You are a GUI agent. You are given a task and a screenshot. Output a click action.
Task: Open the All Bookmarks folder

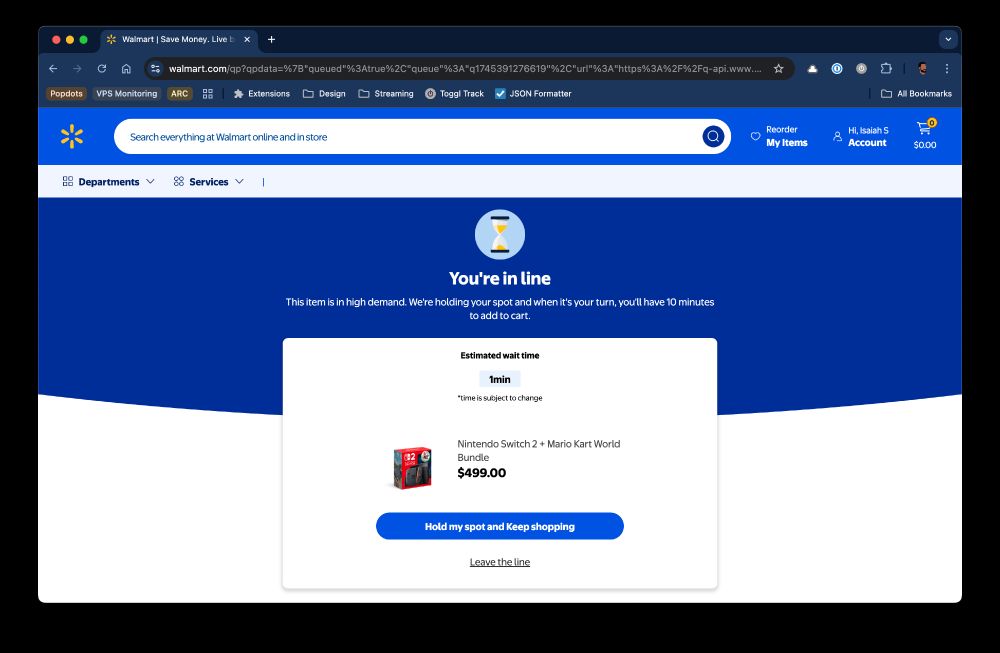[916, 94]
